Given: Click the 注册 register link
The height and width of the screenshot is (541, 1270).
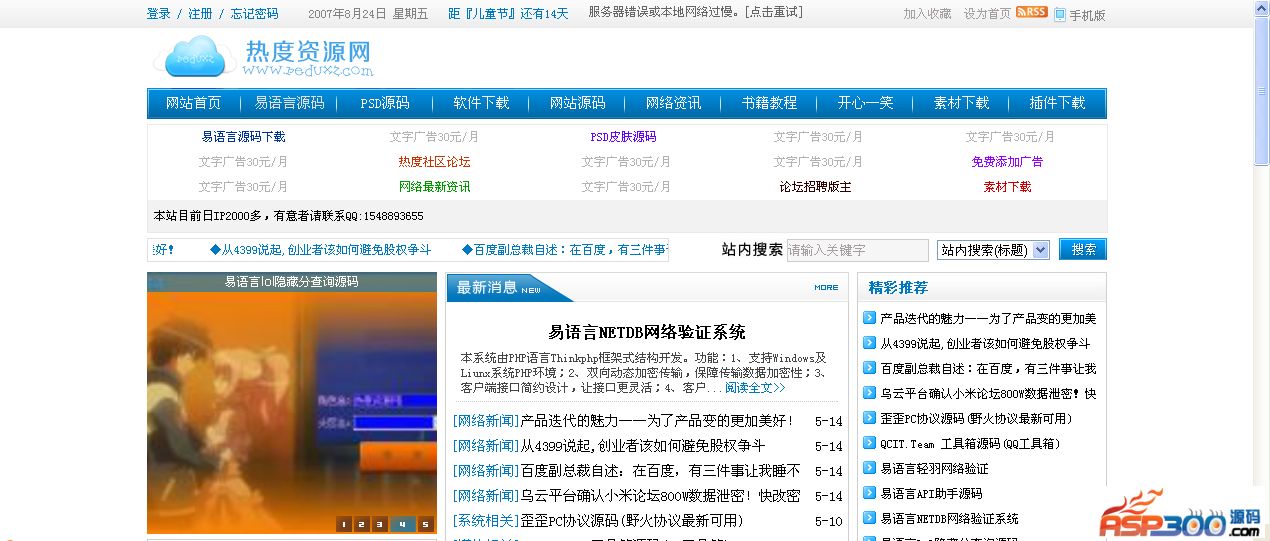Looking at the screenshot, I should pyautogui.click(x=200, y=14).
